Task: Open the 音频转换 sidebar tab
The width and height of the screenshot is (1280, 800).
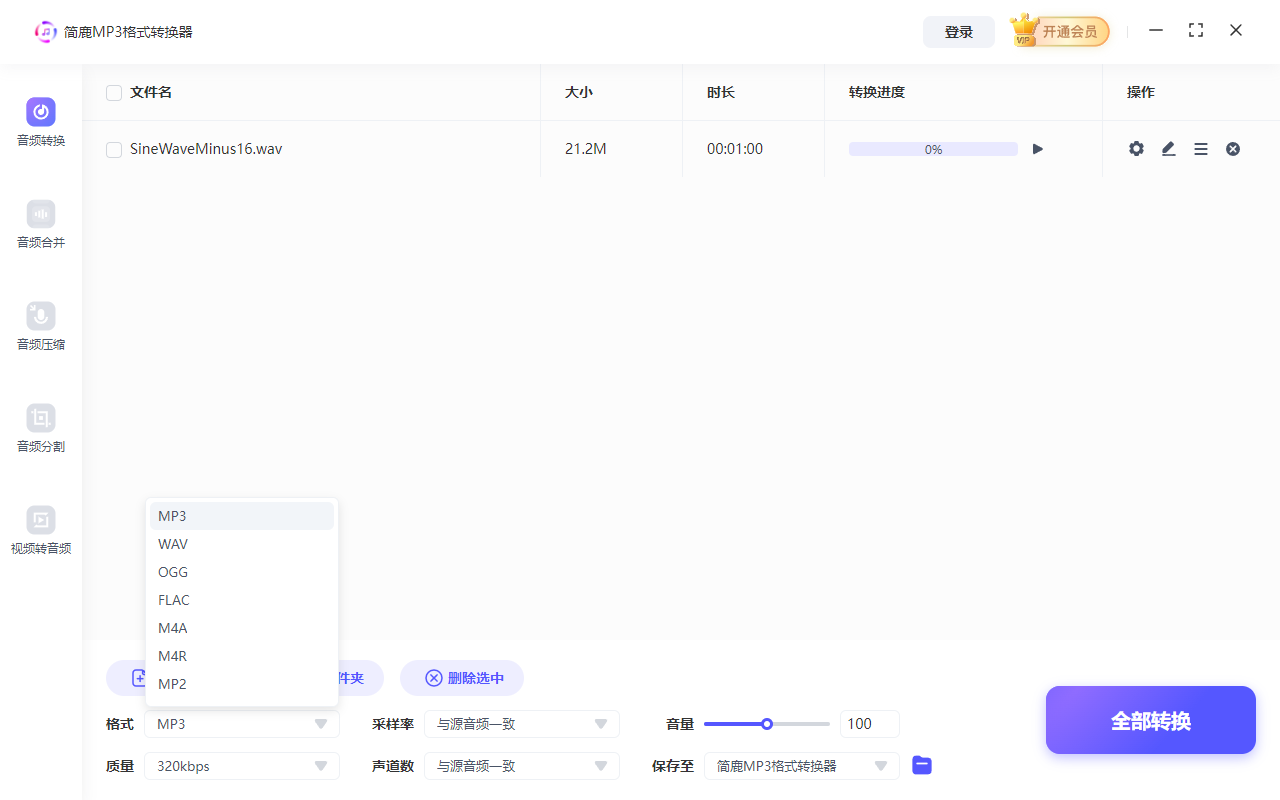Action: [x=40, y=122]
